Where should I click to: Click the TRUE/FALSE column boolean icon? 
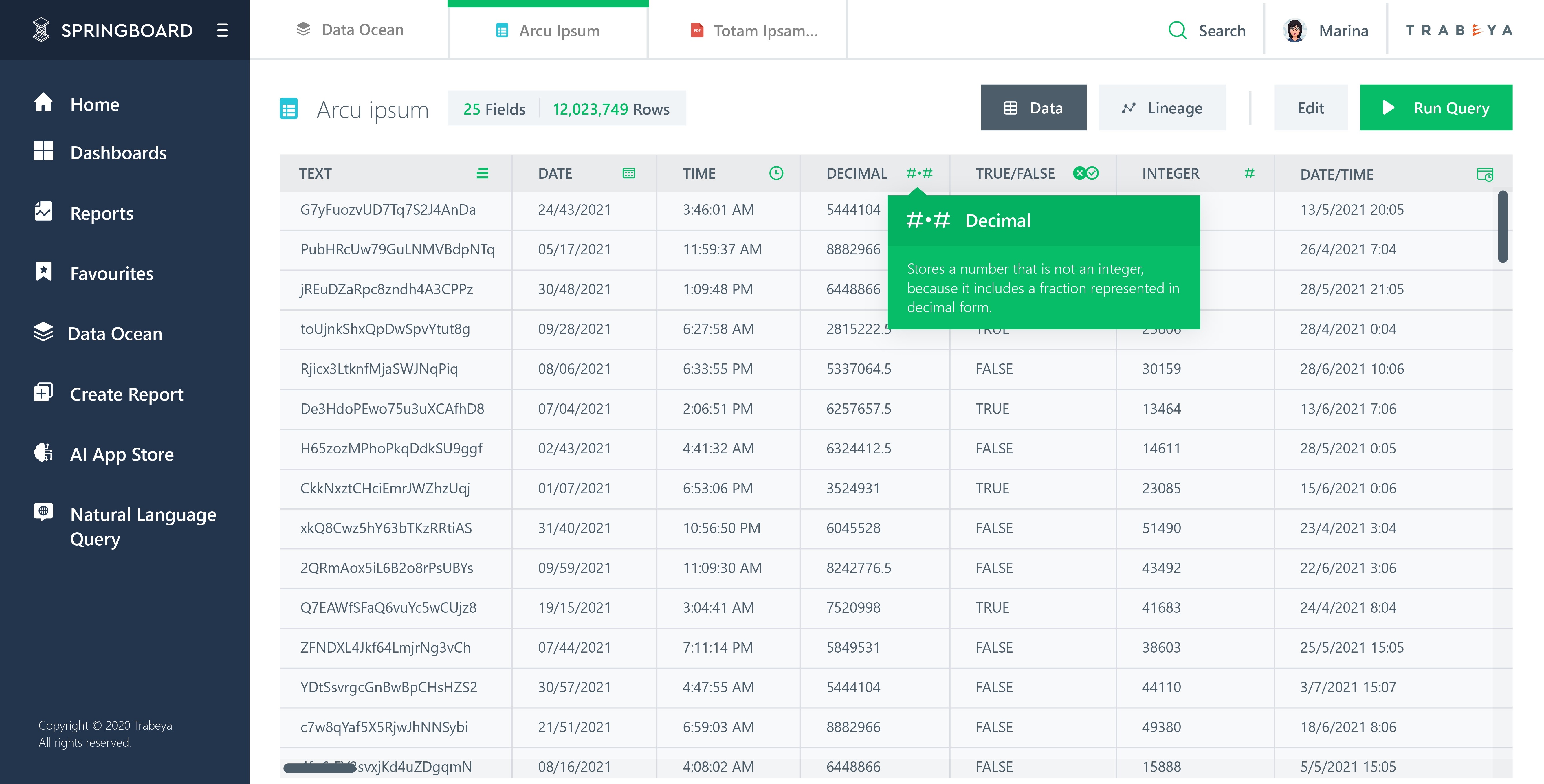[x=1085, y=173]
